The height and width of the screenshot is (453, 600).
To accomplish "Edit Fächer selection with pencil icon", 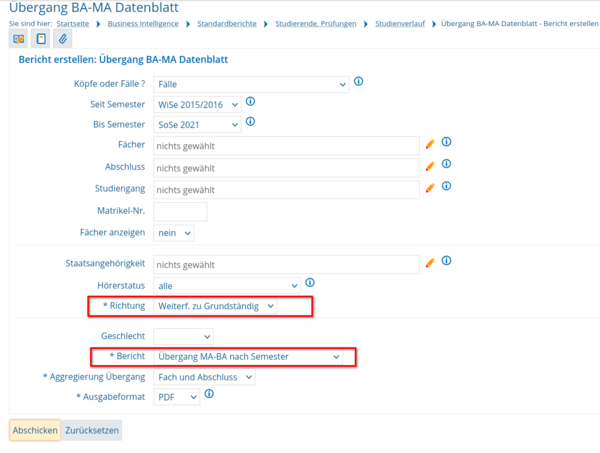I will (x=430, y=144).
